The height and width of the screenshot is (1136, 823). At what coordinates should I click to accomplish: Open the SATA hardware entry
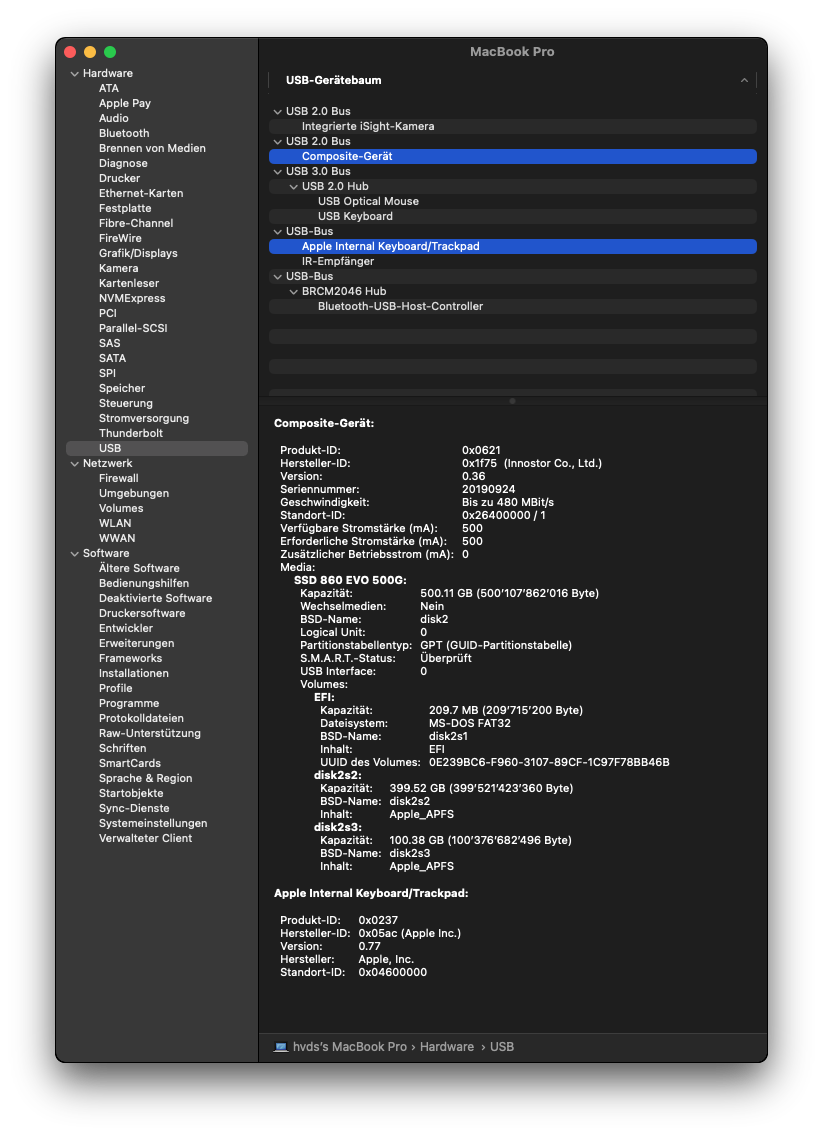(112, 358)
